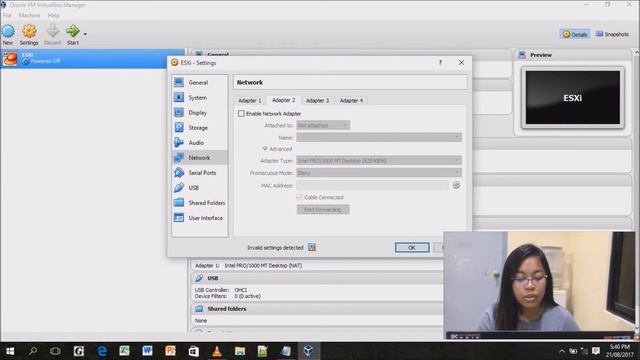Screen dimensions: 640x360
Task: Show hidden system tray icons
Action: (x=562, y=351)
